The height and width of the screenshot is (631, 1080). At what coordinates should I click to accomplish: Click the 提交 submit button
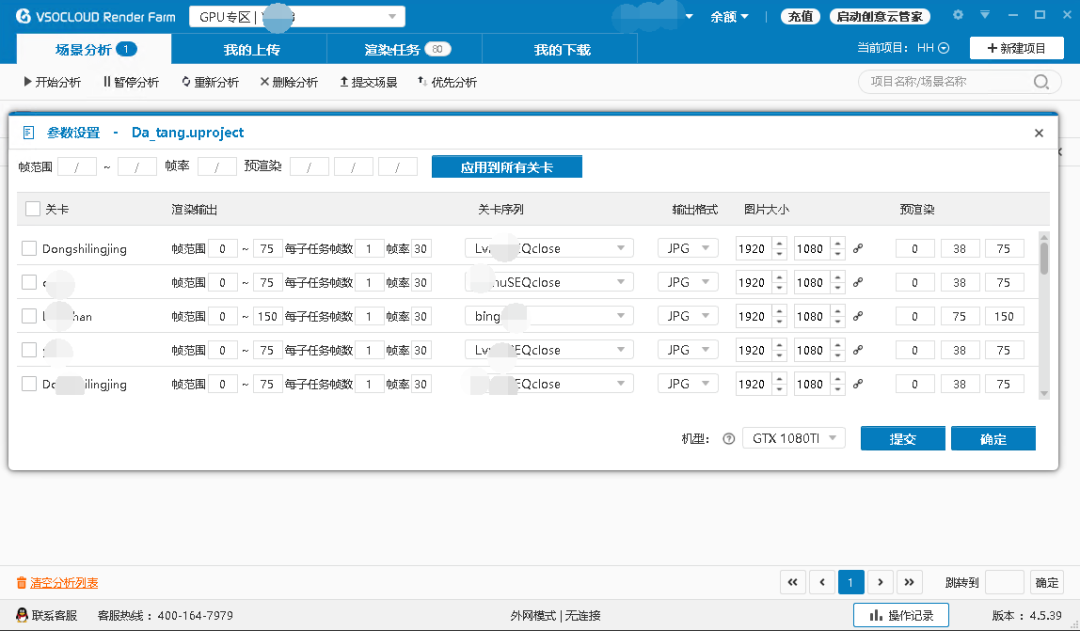(903, 439)
